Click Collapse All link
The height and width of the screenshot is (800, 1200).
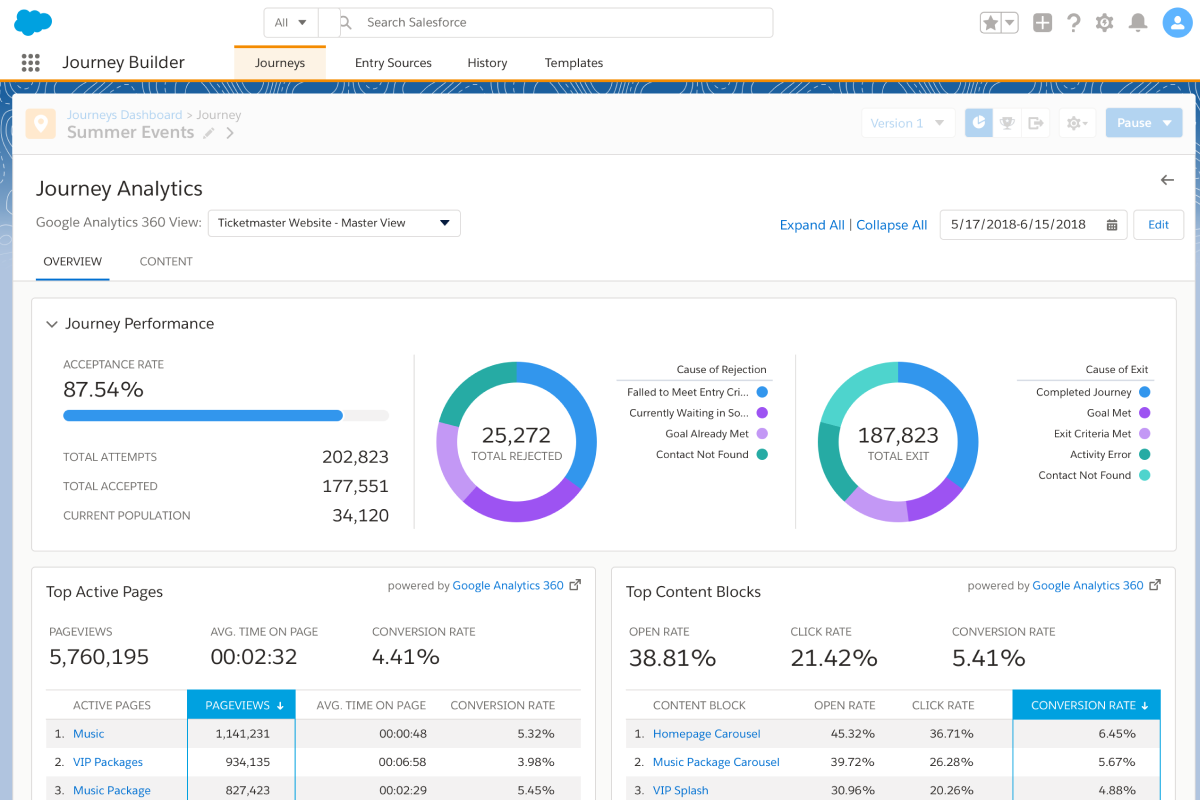tap(892, 225)
